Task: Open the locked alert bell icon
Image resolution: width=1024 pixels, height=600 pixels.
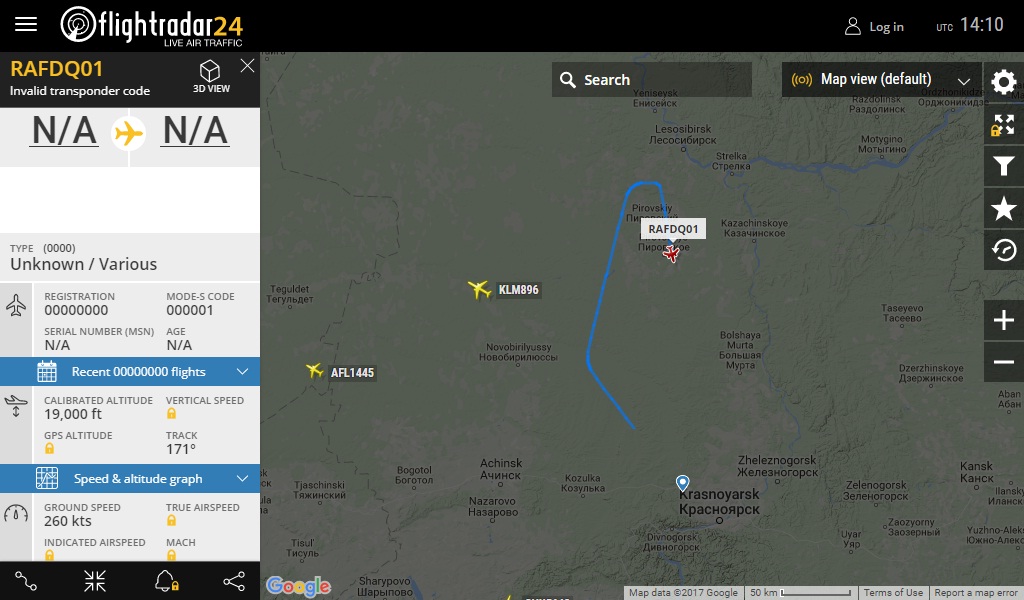Action: (166, 581)
